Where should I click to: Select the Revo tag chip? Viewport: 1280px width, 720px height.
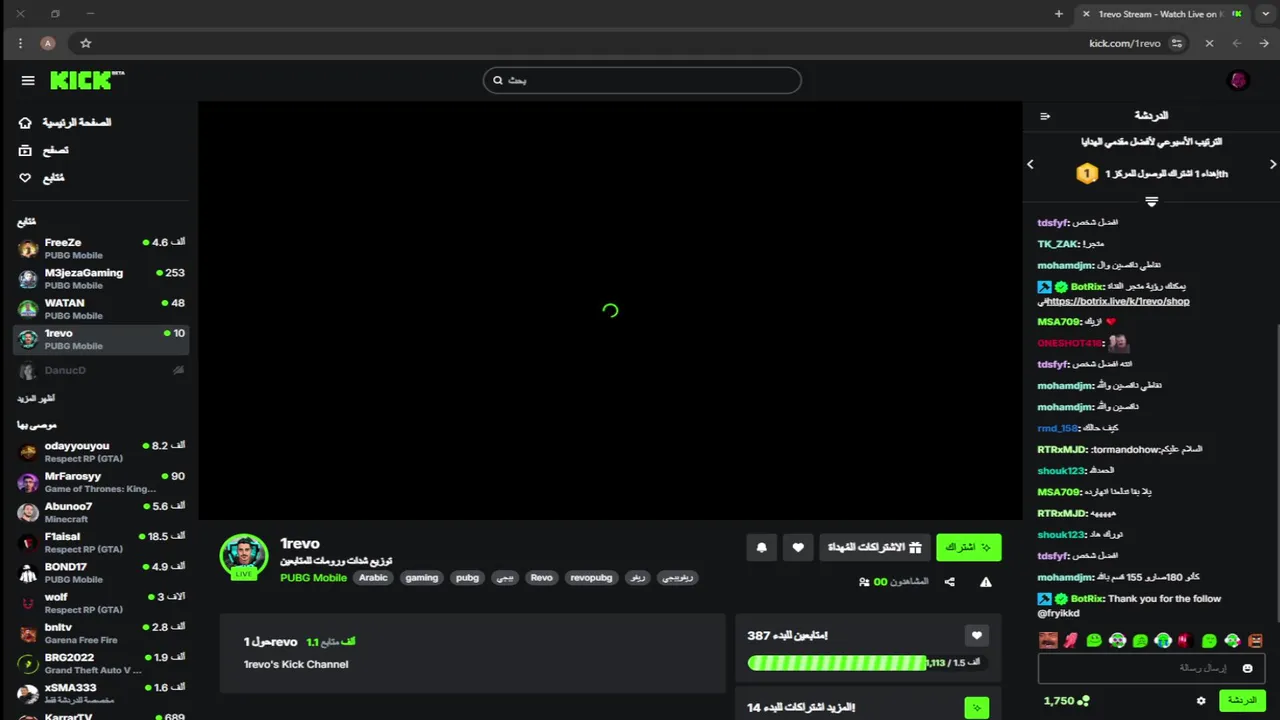tap(541, 577)
